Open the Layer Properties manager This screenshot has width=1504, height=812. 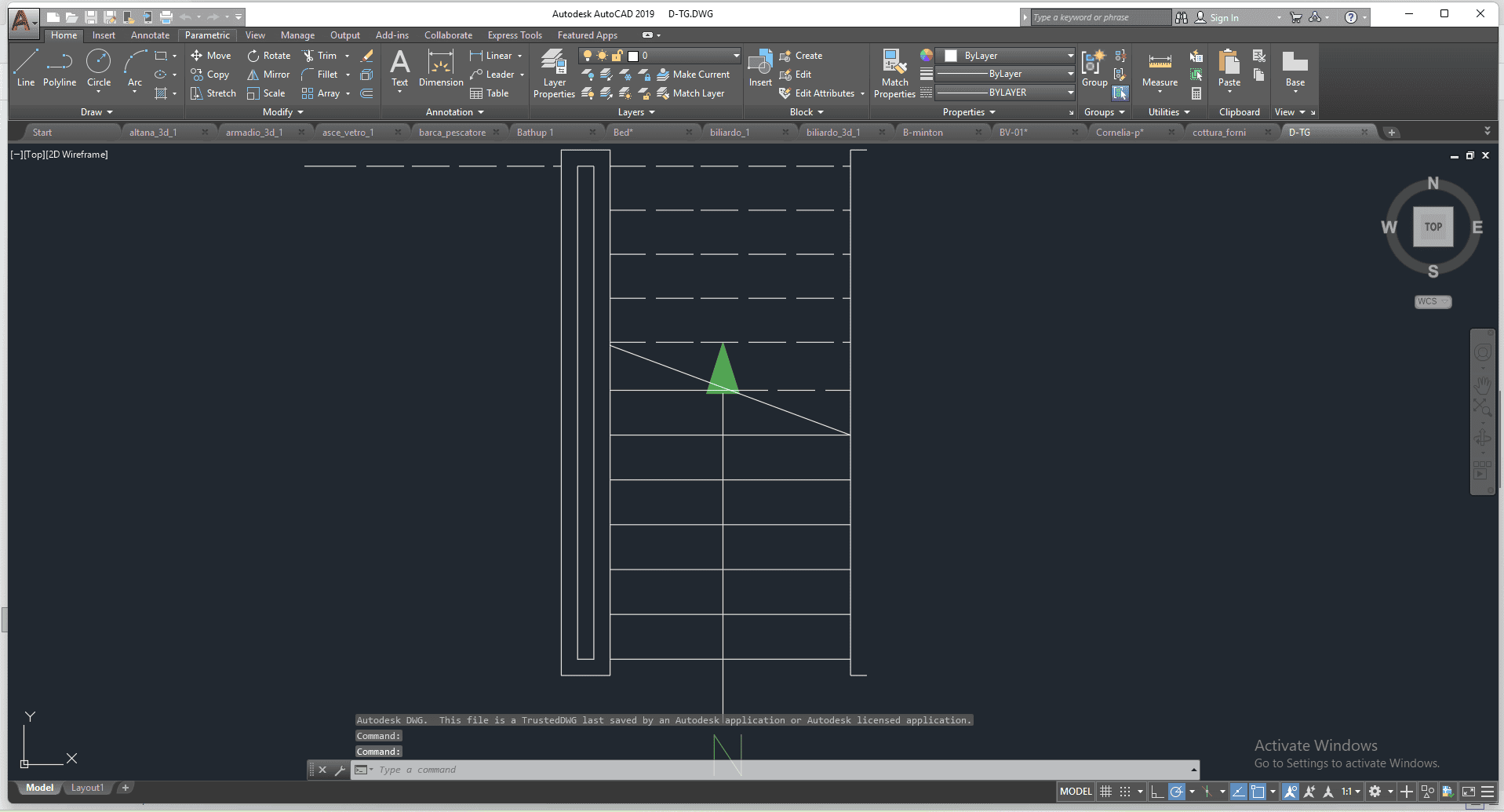click(554, 72)
